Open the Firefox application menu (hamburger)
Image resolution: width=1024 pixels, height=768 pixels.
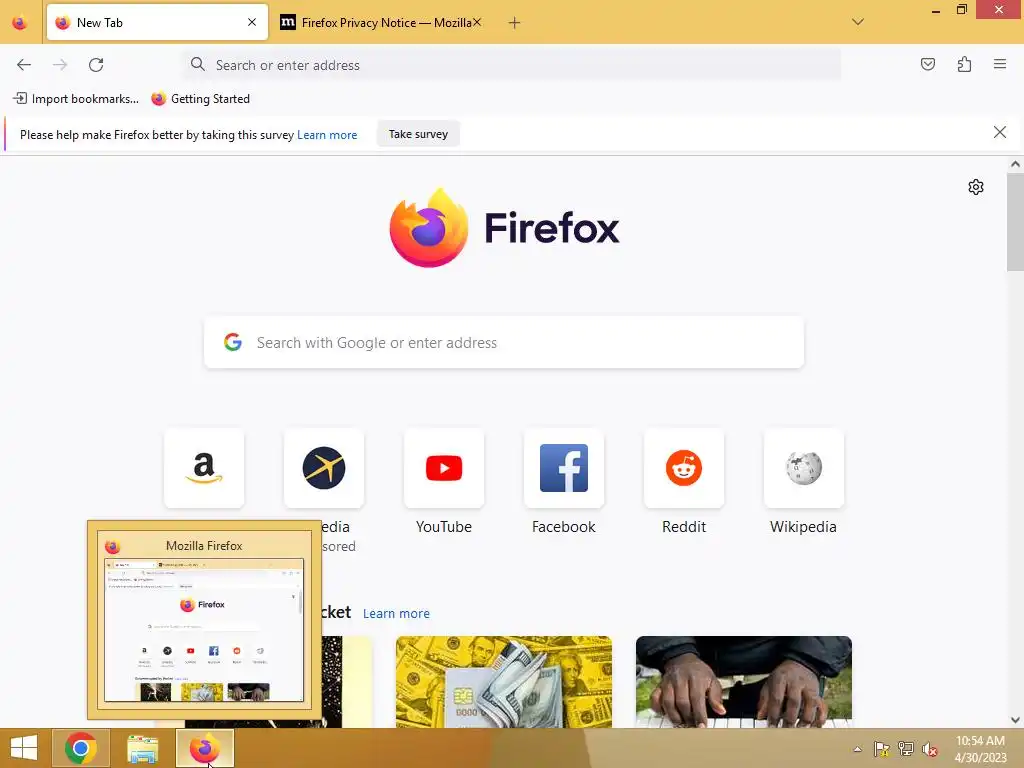point(1000,64)
